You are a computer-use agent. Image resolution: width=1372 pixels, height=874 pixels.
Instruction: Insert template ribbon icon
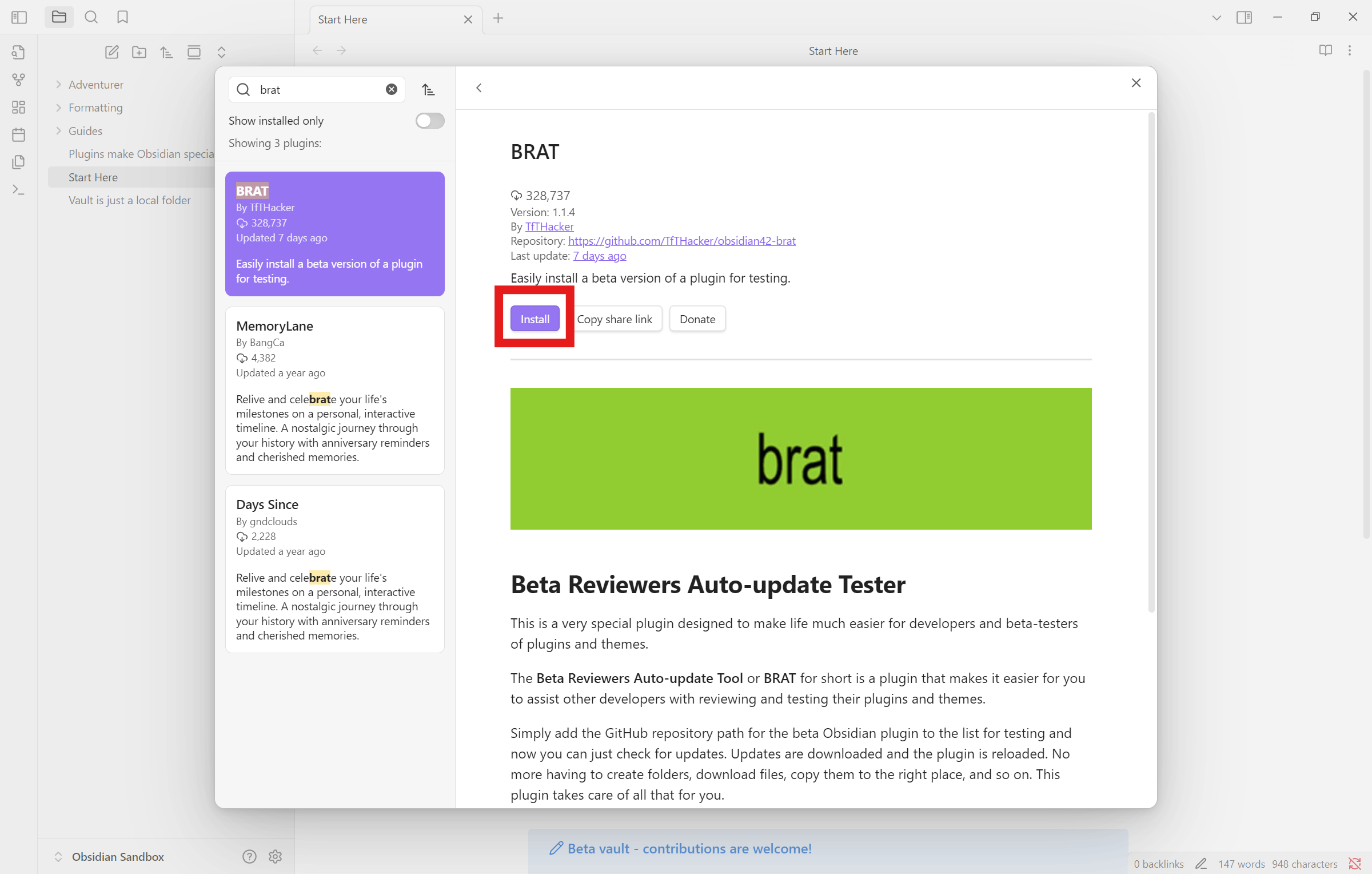[18, 162]
